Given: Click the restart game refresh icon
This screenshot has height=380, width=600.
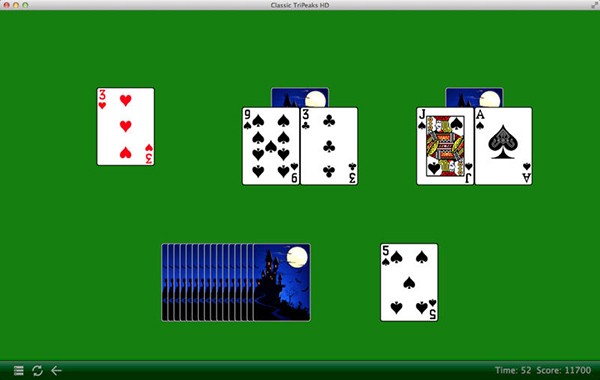Looking at the screenshot, I should click(x=37, y=370).
